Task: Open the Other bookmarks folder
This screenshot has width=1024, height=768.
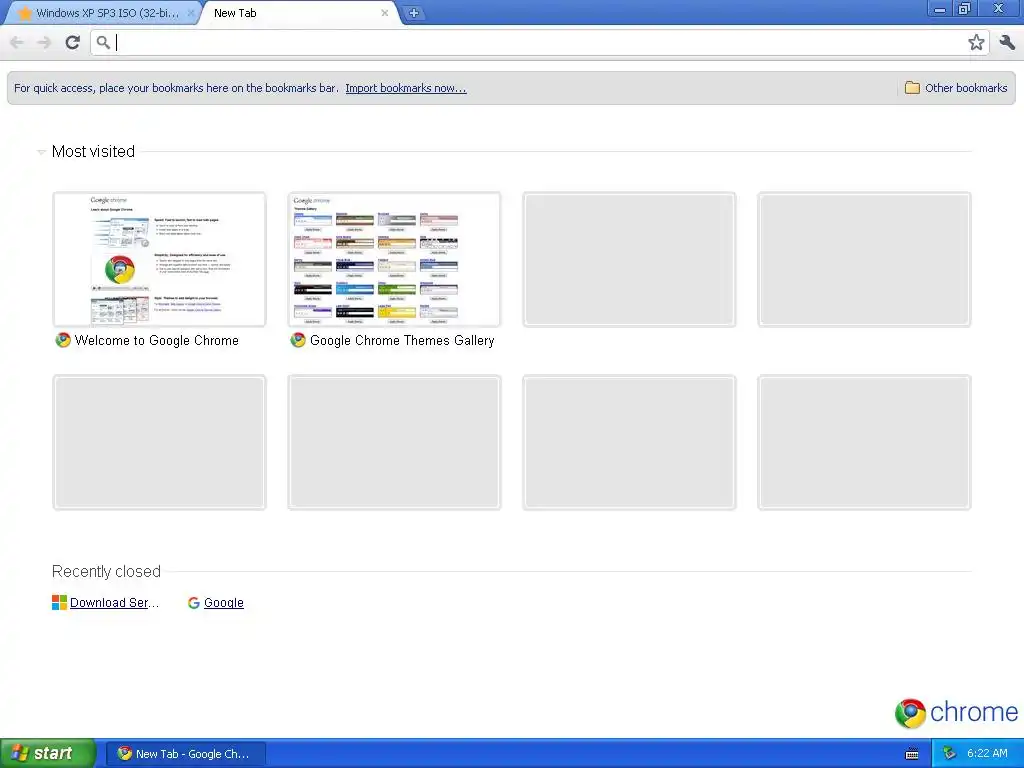Action: (956, 88)
